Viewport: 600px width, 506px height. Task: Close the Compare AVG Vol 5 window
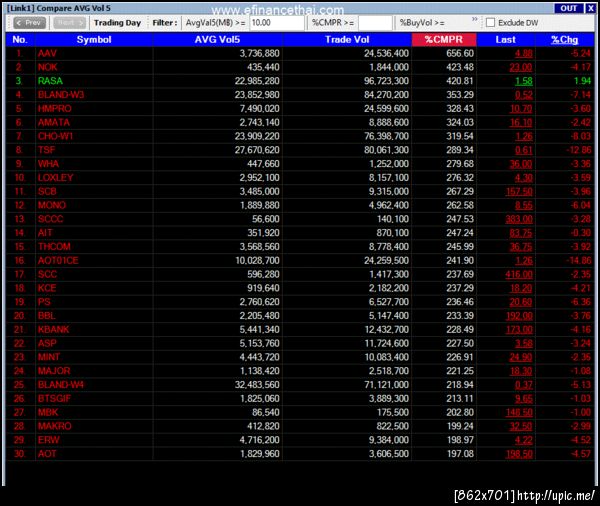(x=590, y=8)
